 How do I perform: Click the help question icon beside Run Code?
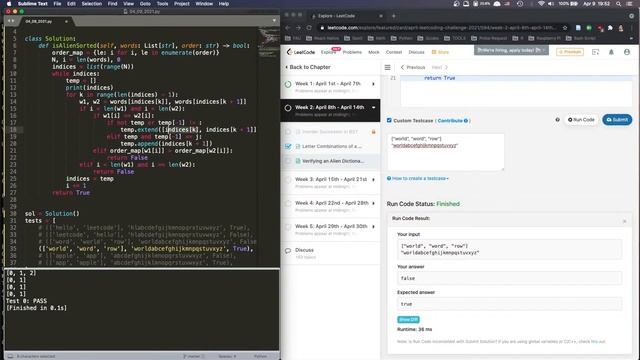(x=557, y=120)
